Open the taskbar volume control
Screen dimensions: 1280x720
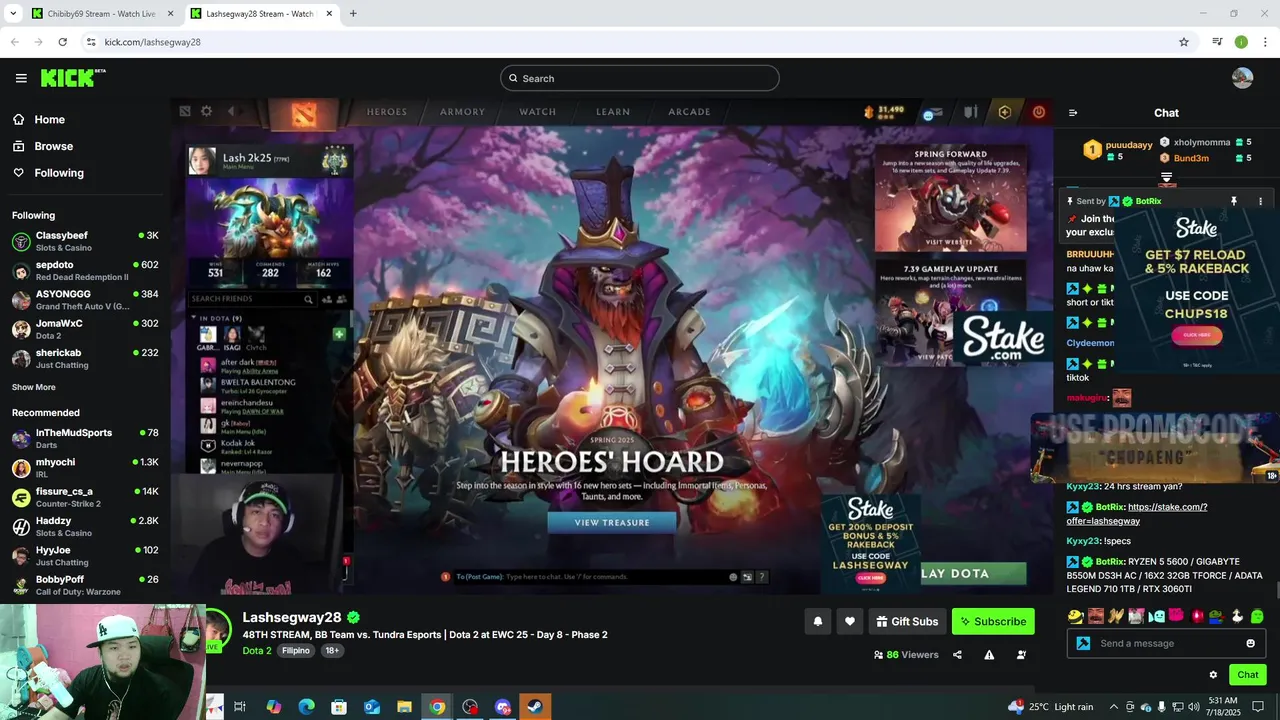(x=1193, y=707)
